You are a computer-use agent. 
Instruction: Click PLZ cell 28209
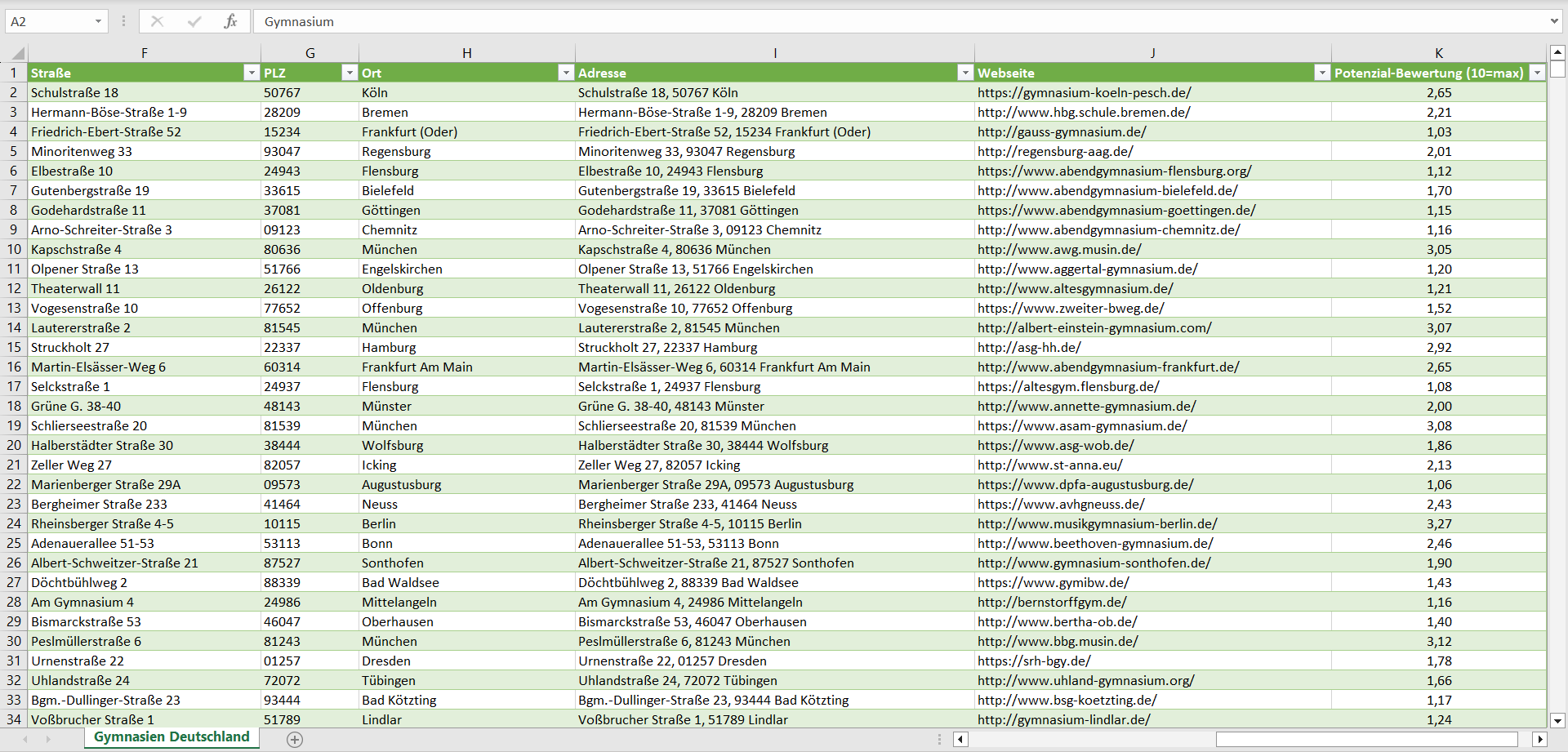pos(310,112)
